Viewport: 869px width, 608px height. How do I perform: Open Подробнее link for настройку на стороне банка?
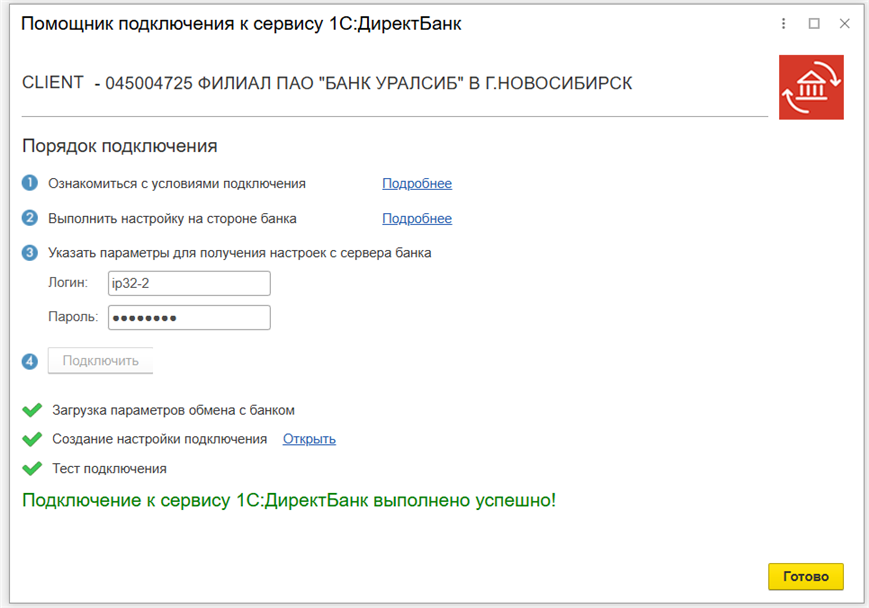417,219
